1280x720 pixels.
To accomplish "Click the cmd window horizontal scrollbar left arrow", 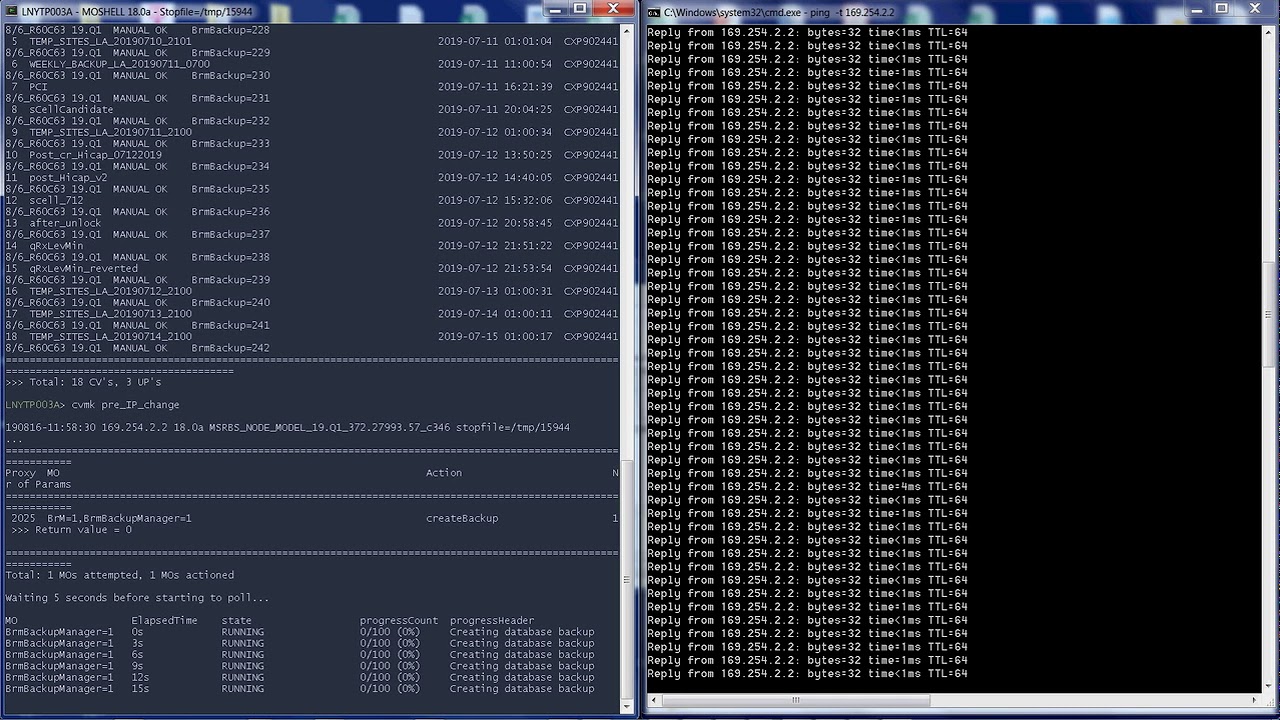I will pos(653,700).
